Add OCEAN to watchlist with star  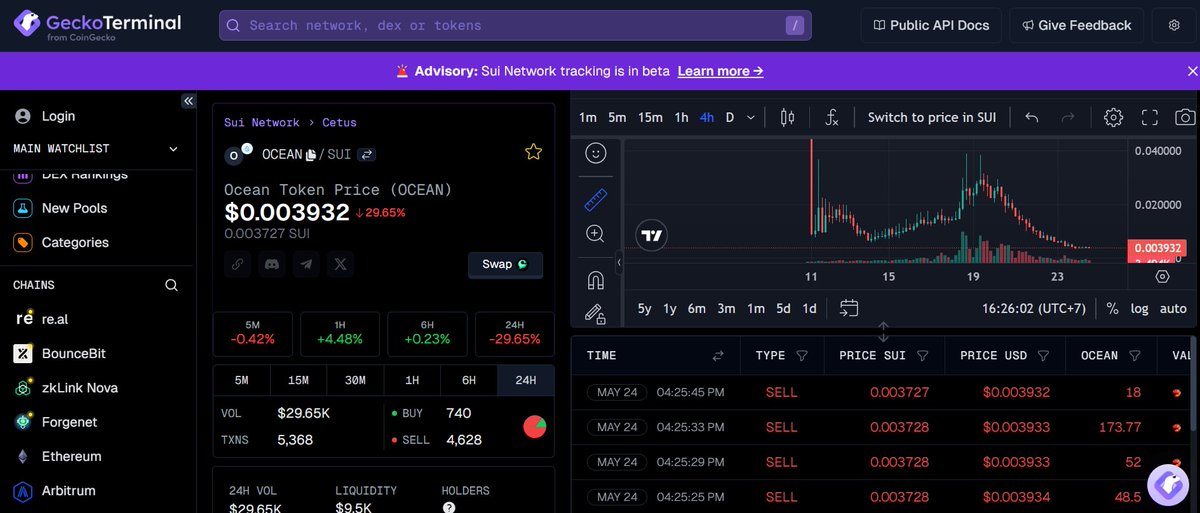[x=534, y=152]
